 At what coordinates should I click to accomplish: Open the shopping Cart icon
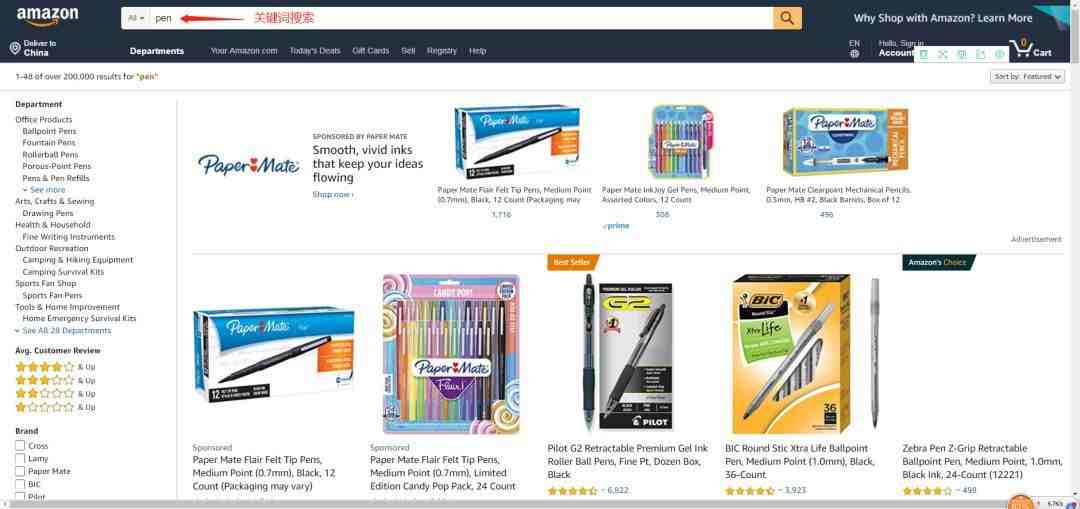coord(1030,49)
